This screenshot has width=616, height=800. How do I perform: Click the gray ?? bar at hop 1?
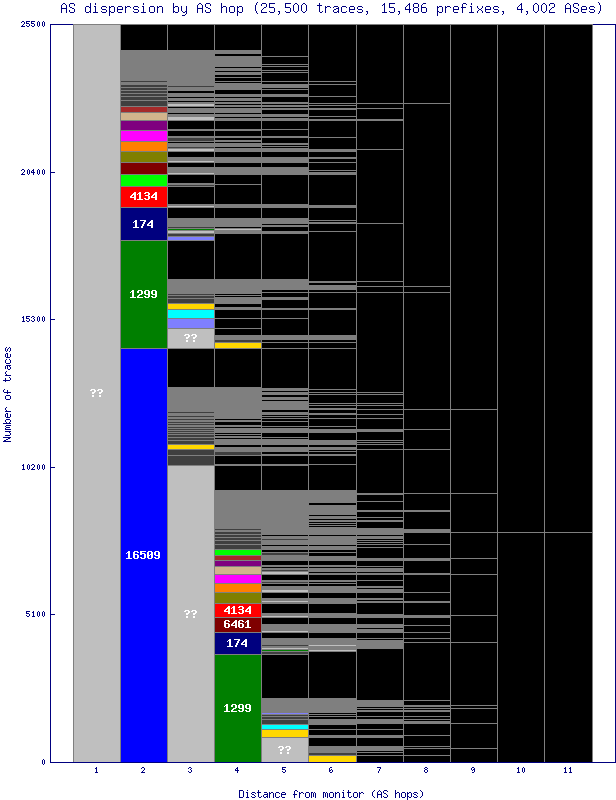(96, 393)
